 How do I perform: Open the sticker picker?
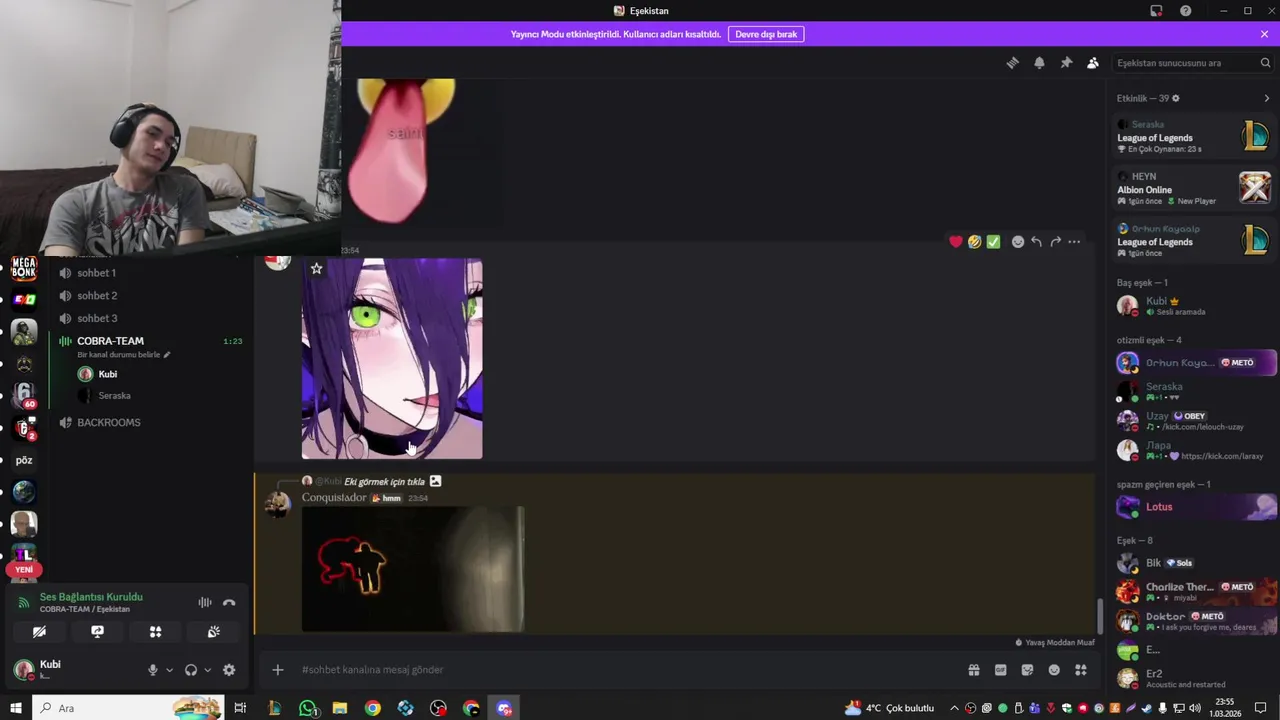[x=1027, y=670]
